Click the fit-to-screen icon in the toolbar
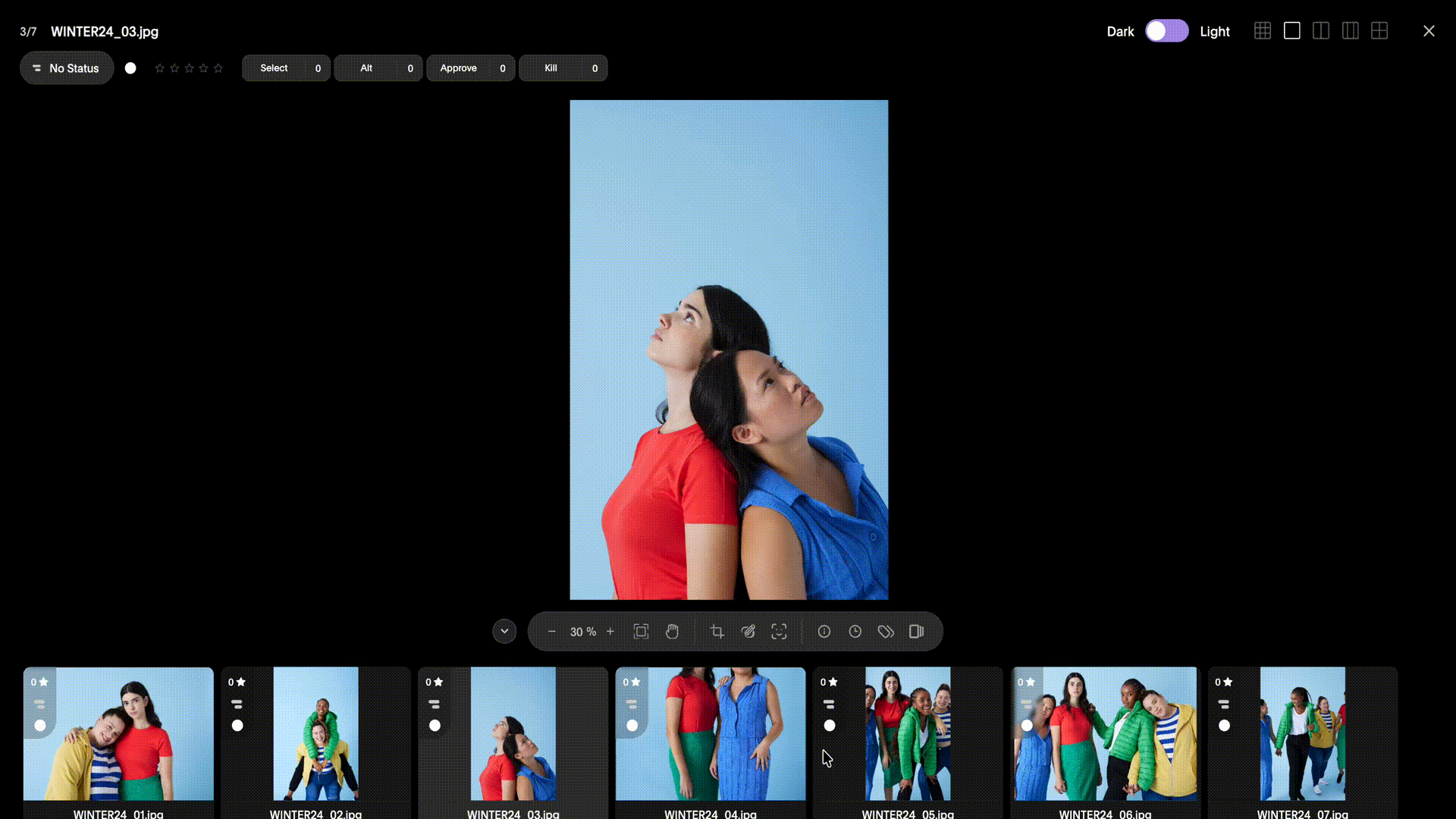Image resolution: width=1456 pixels, height=819 pixels. pyautogui.click(x=641, y=632)
